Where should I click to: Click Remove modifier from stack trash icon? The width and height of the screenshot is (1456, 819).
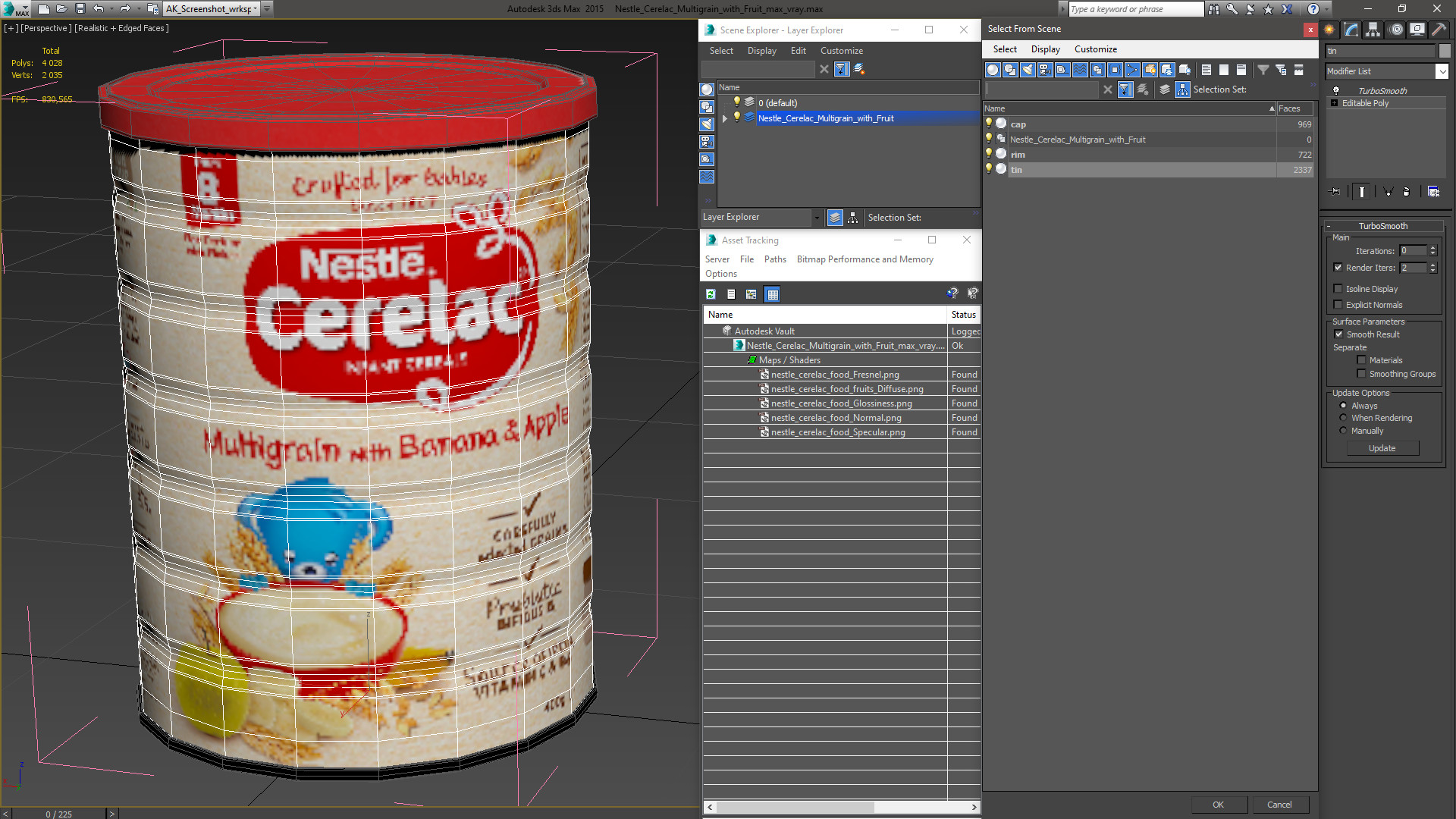point(1406,192)
